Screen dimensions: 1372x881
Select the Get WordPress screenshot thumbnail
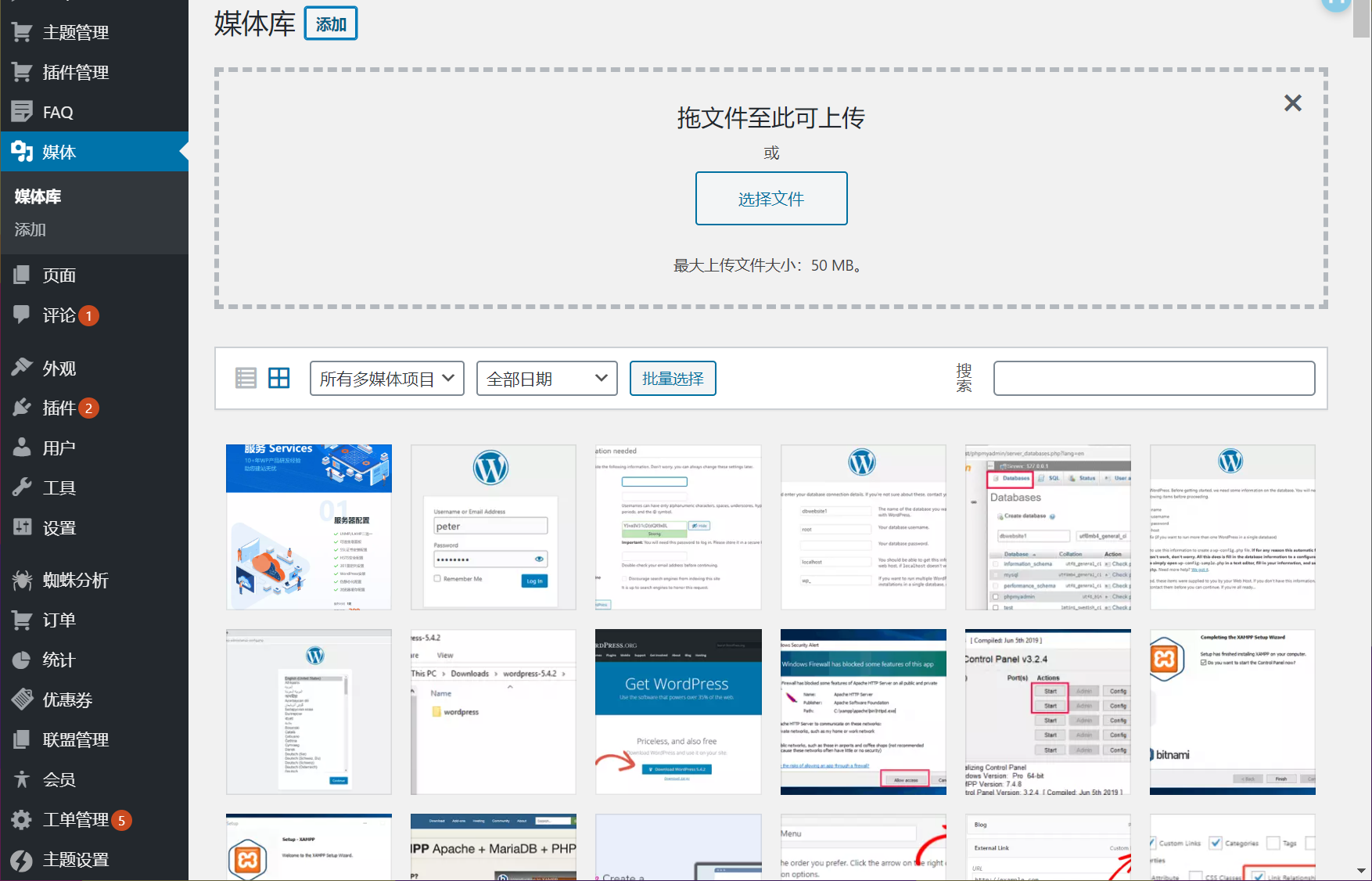pos(677,712)
